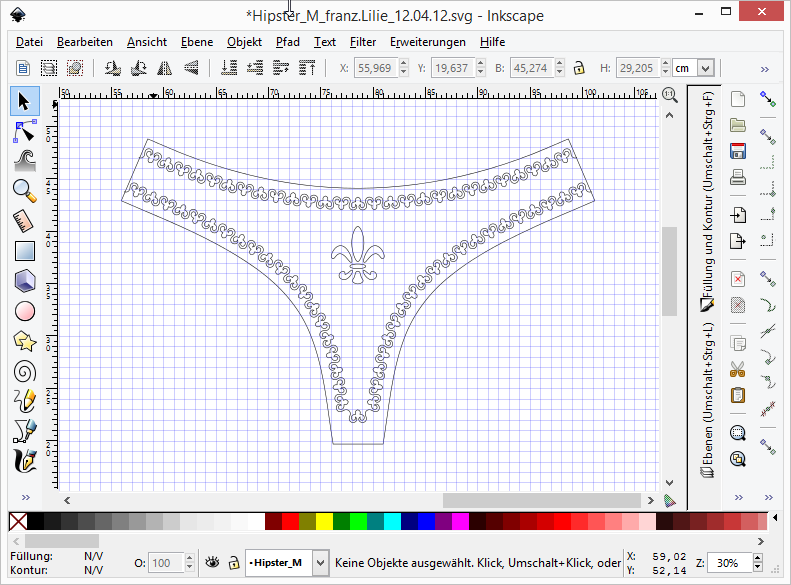Open the Hipster_M layer dropdown
The width and height of the screenshot is (791, 585).
pyautogui.click(x=320, y=563)
